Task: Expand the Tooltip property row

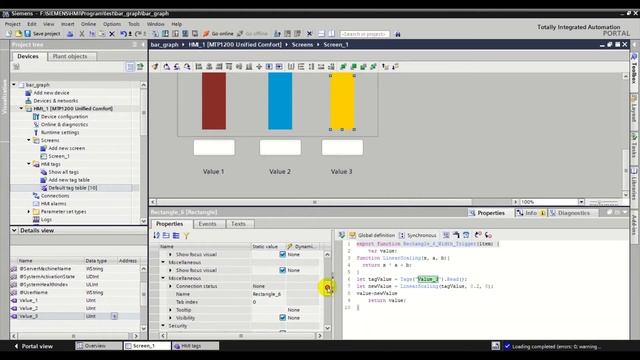Action: (171, 310)
